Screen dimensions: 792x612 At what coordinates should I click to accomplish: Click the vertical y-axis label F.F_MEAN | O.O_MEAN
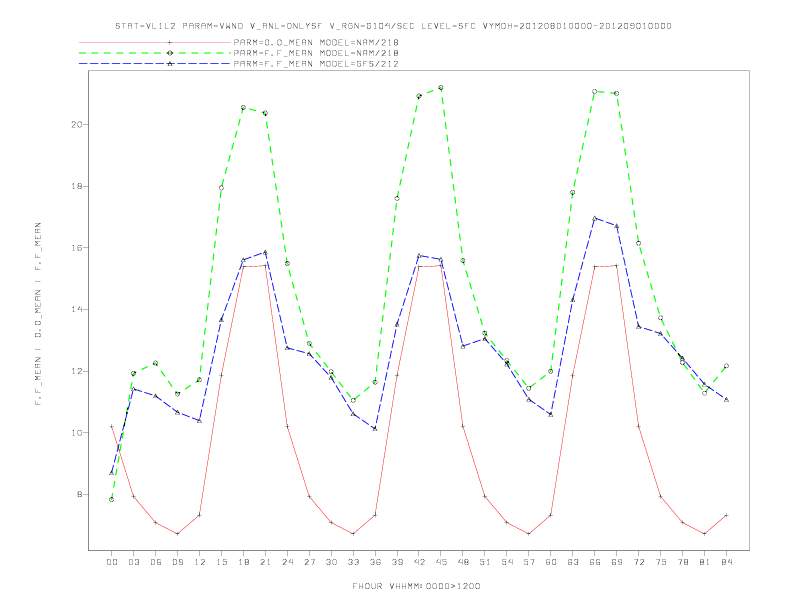coord(38,314)
